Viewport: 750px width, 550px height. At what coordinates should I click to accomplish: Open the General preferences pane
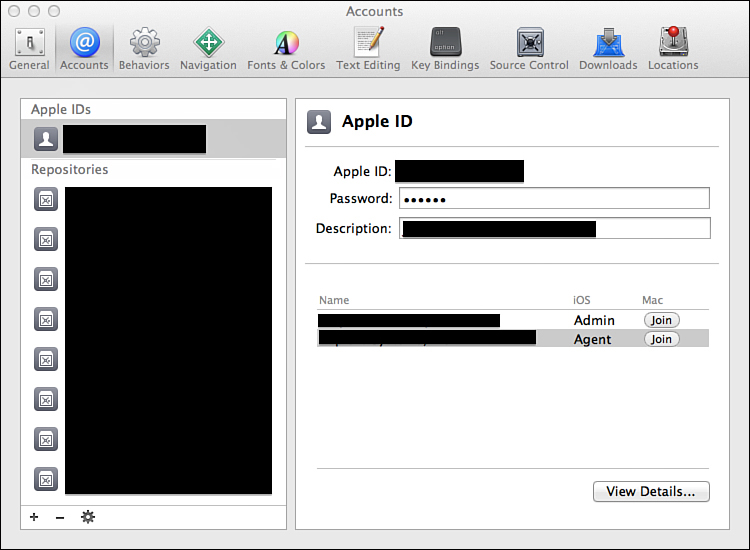(29, 49)
